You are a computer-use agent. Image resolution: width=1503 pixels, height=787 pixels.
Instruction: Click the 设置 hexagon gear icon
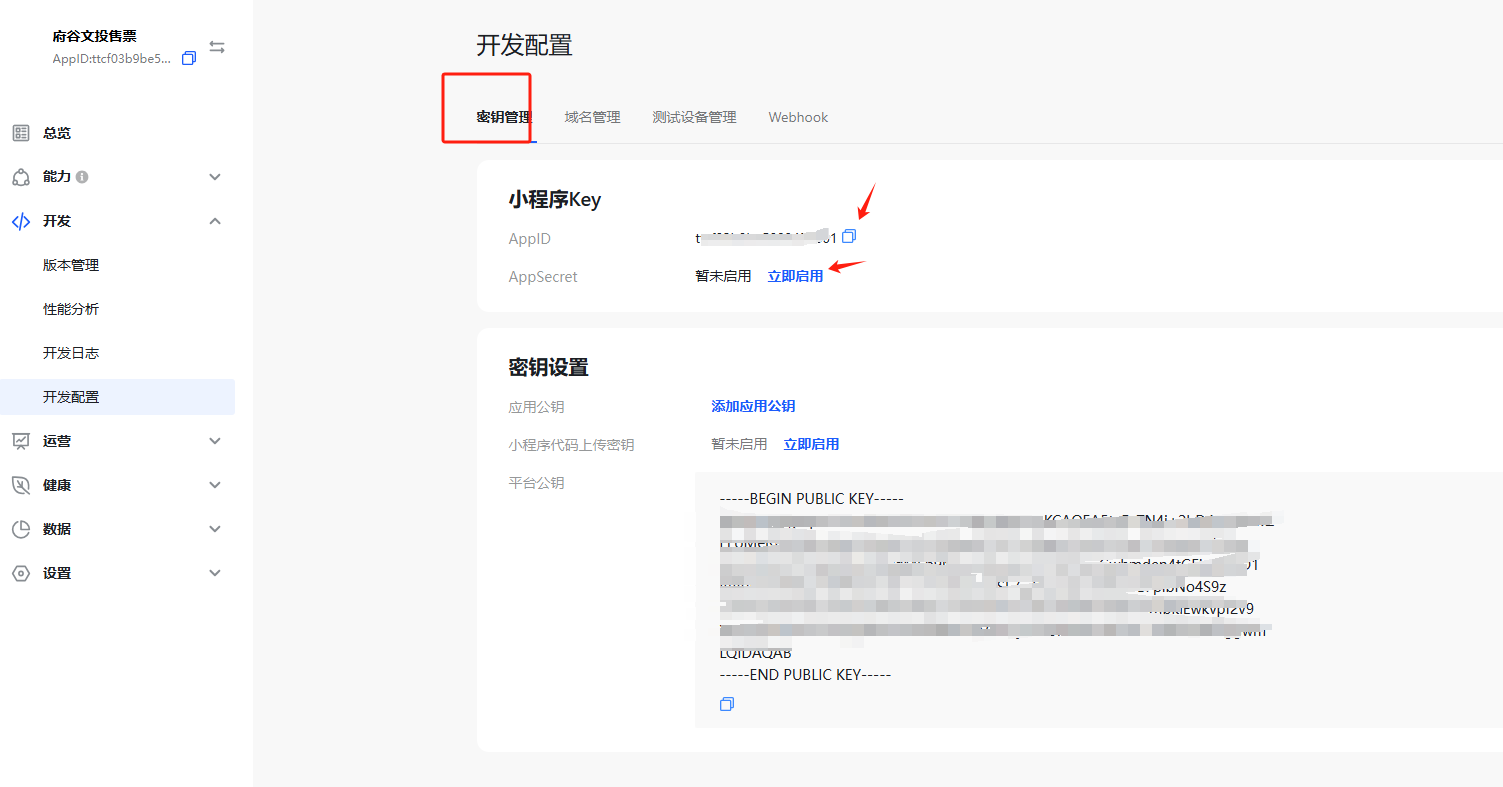(20, 573)
